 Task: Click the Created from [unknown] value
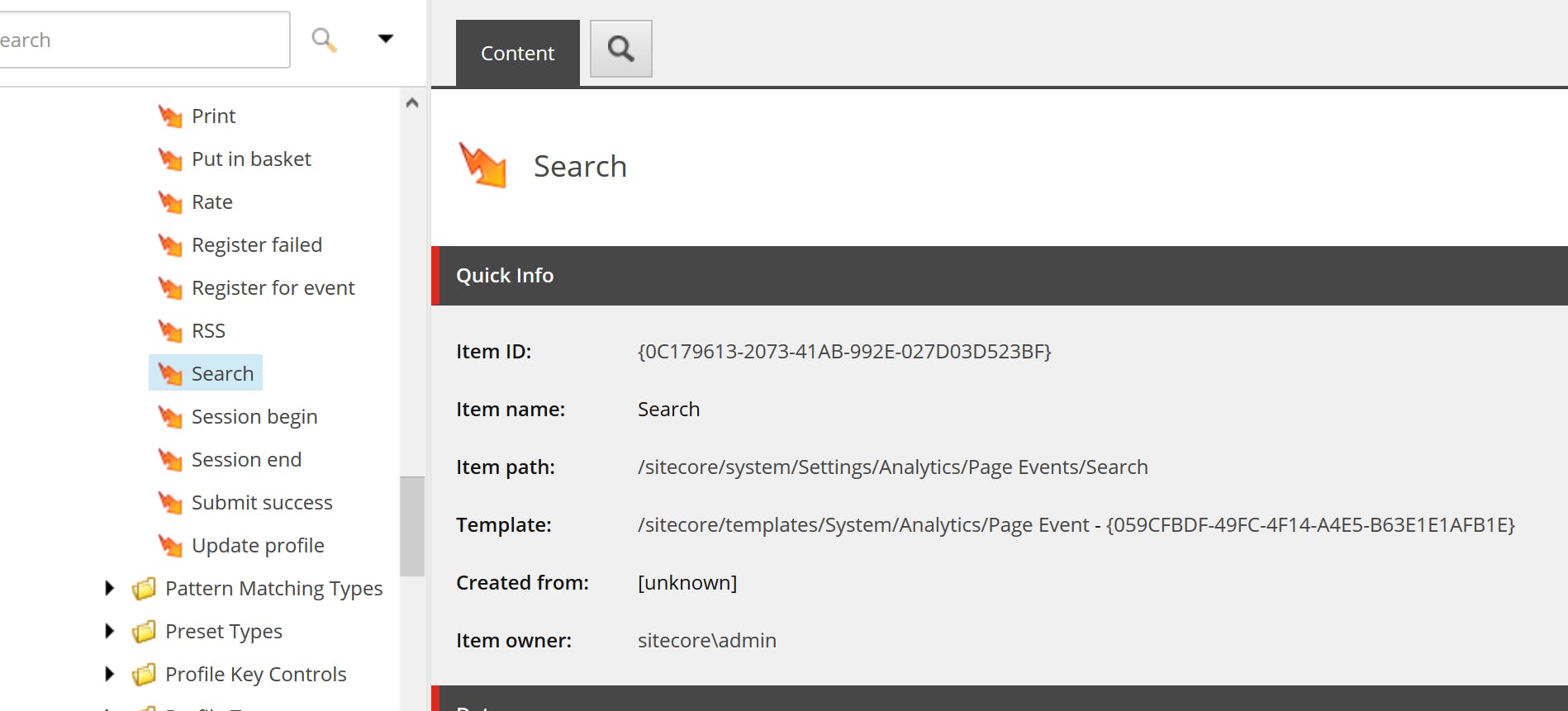point(687,583)
